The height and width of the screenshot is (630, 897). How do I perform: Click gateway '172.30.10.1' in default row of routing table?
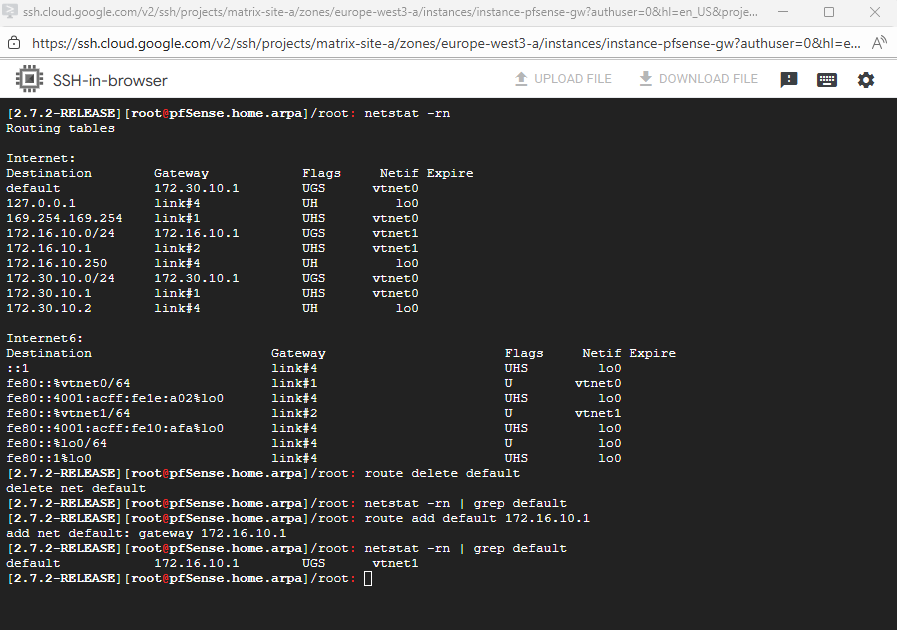[197, 188]
